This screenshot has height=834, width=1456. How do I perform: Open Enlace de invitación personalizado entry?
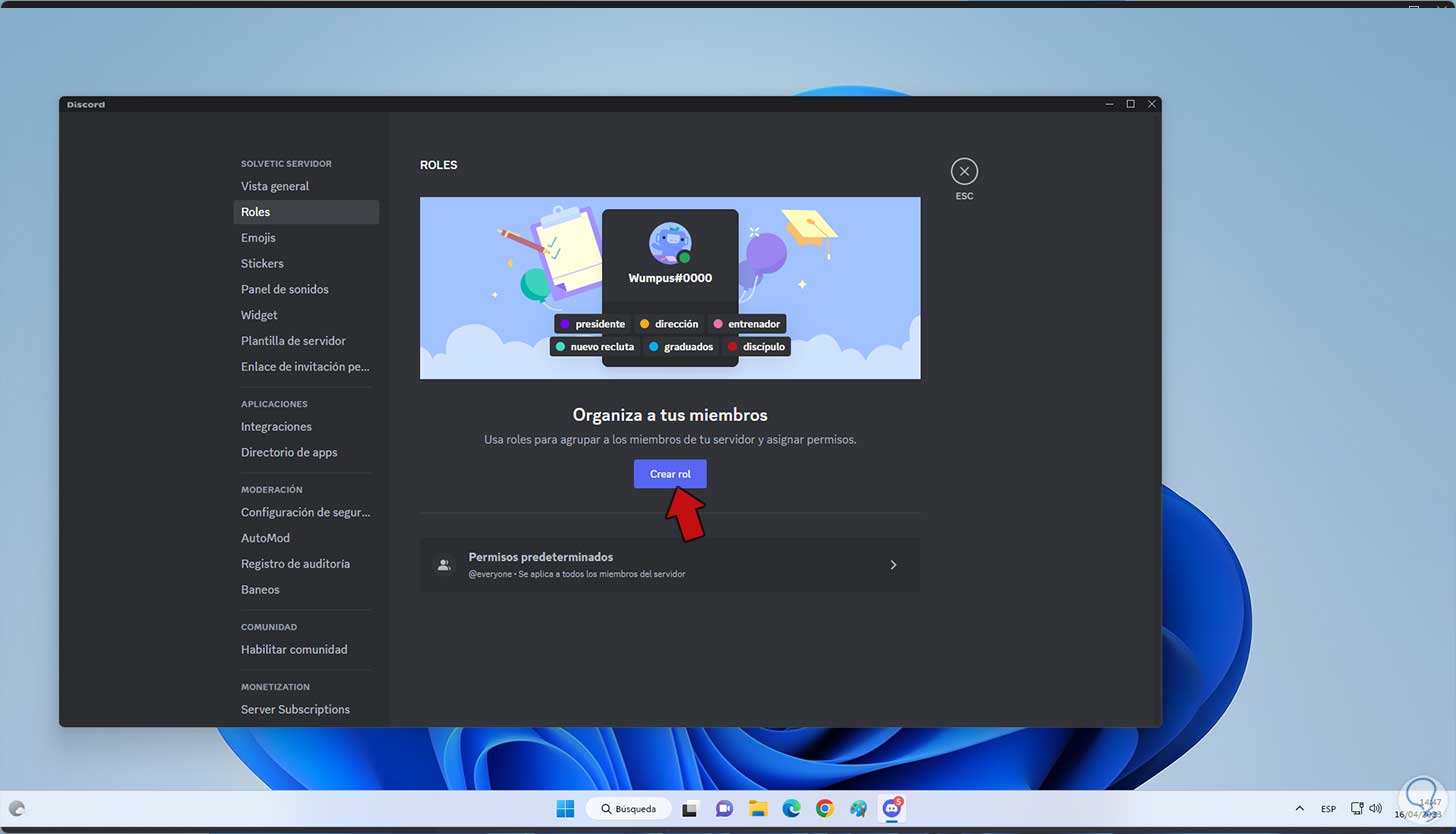[x=306, y=367]
